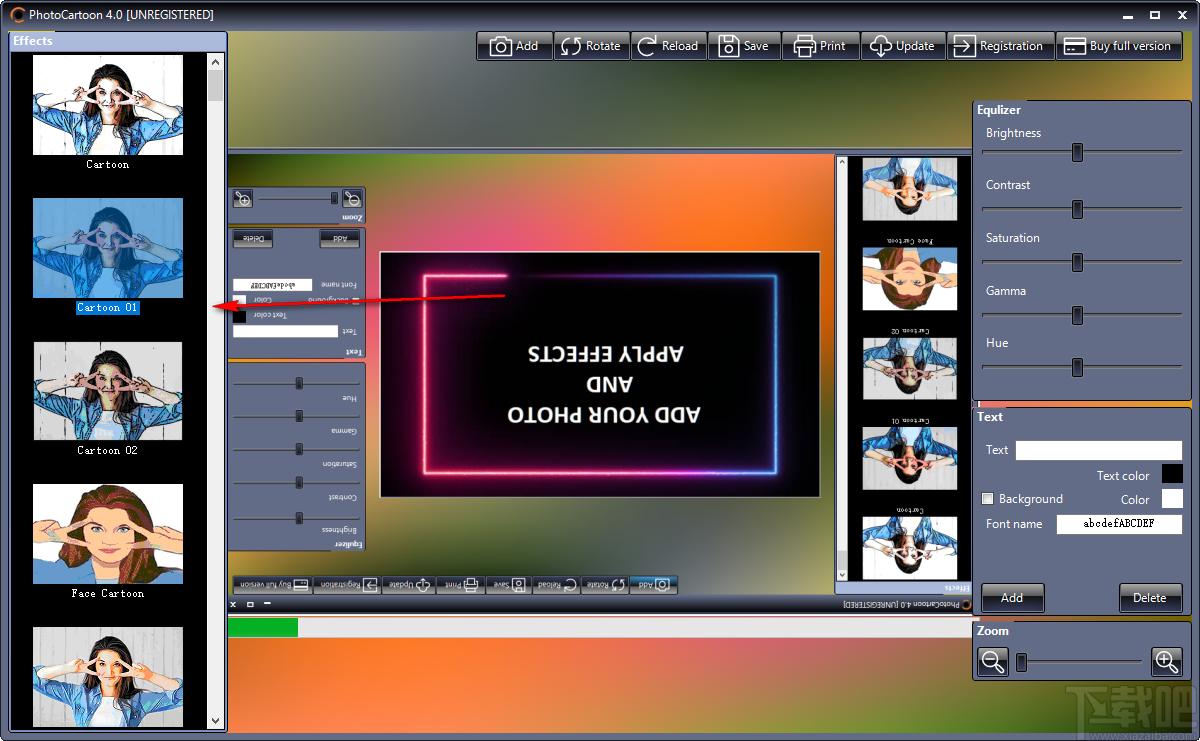Select the effect thumbnail below Face Cartoon
Viewport: 1200px width, 741px height.
[108, 677]
